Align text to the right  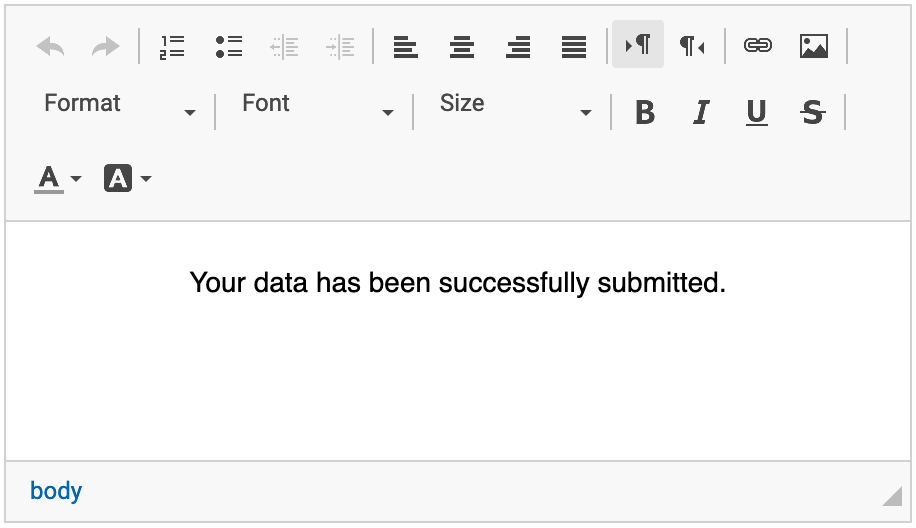click(x=518, y=46)
